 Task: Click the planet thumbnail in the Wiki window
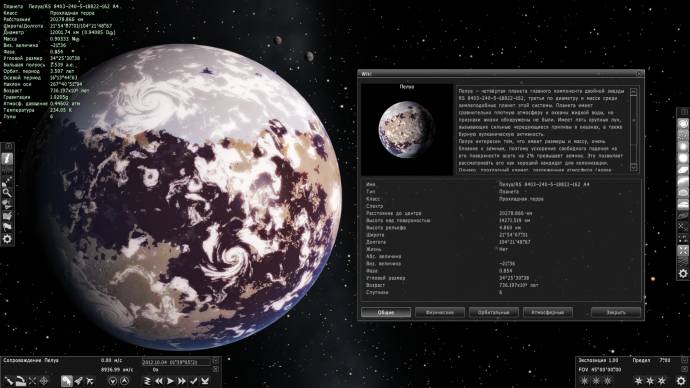tap(407, 129)
